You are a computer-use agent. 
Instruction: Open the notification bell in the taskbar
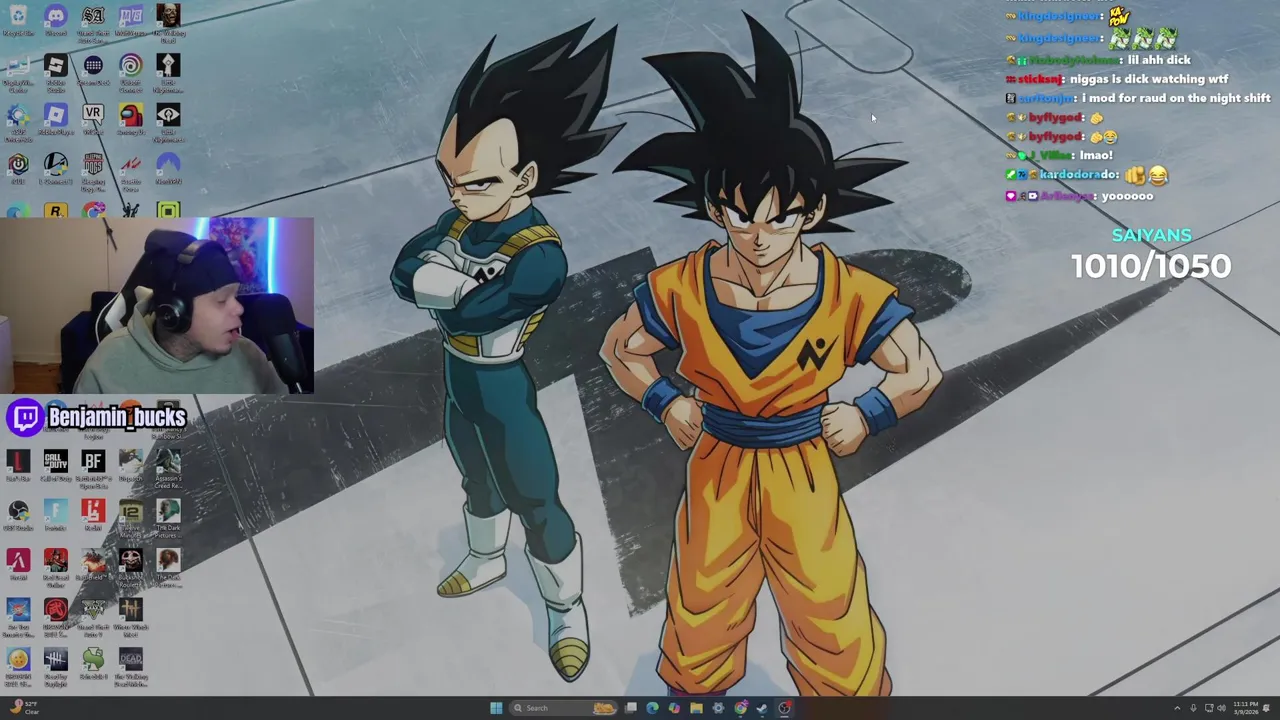[x=1268, y=708]
